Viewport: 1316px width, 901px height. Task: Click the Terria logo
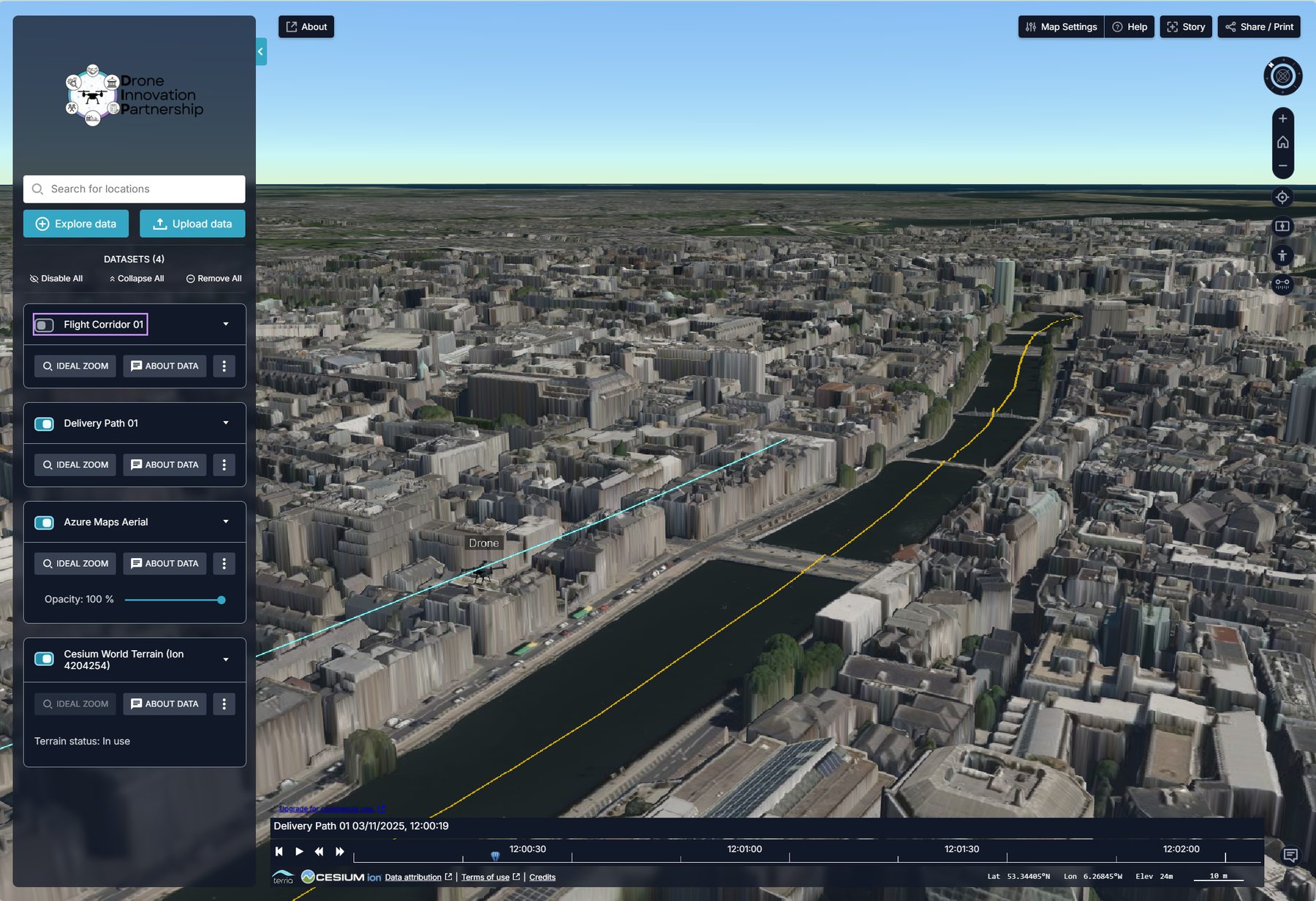click(x=283, y=877)
